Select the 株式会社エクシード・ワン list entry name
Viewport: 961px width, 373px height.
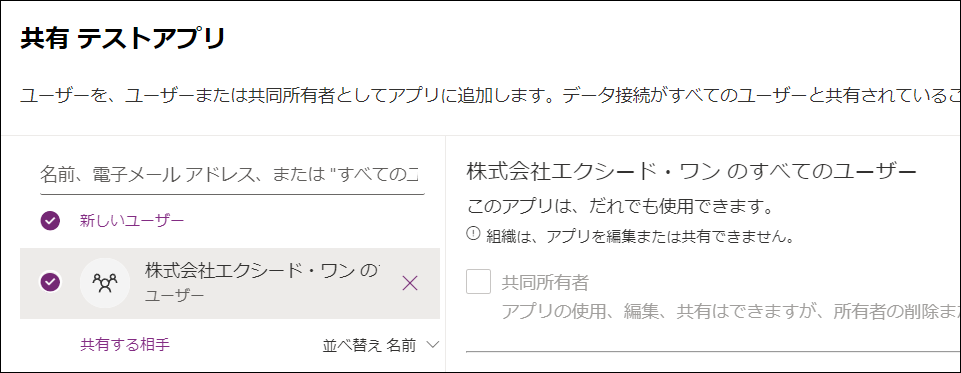point(263,270)
